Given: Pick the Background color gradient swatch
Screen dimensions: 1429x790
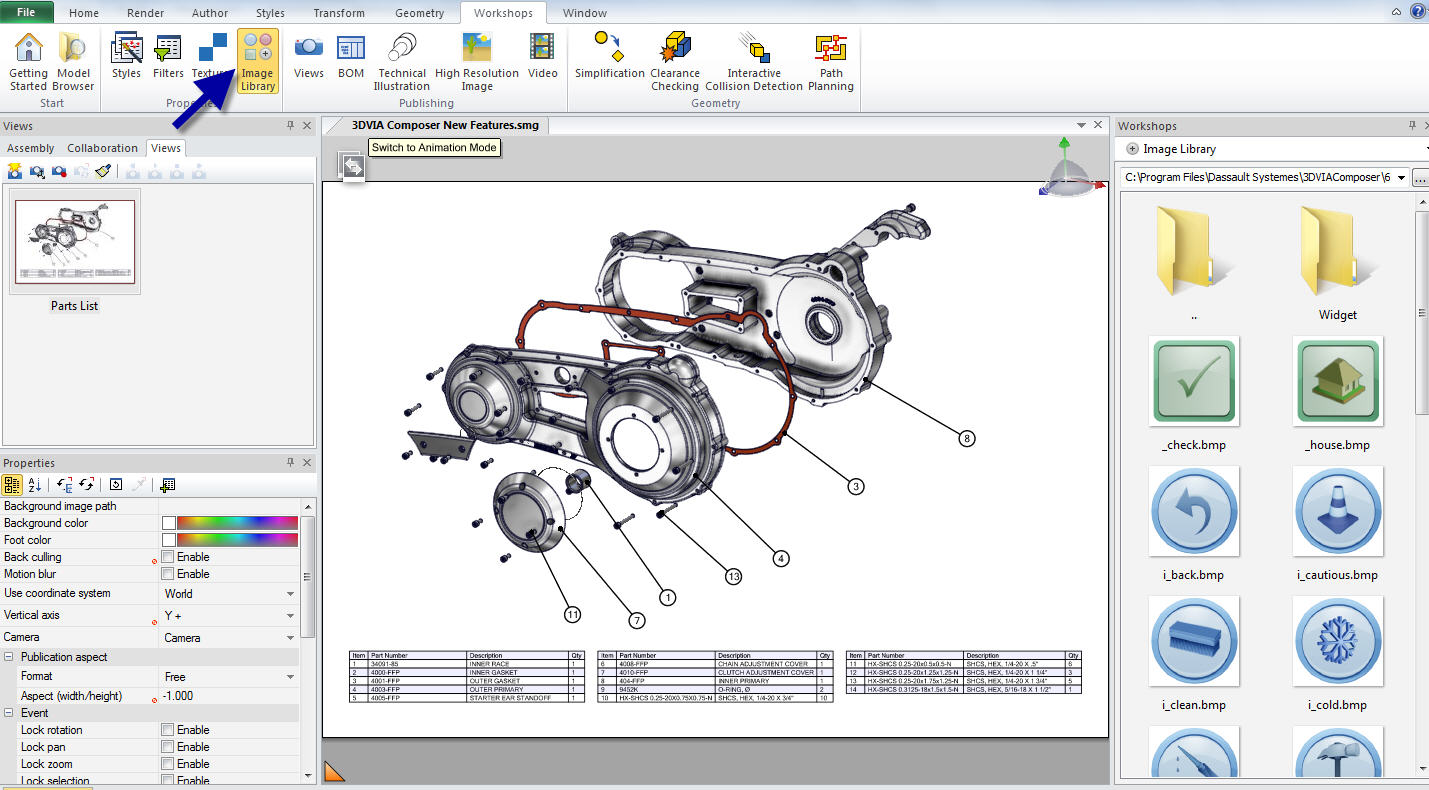Looking at the screenshot, I should pyautogui.click(x=237, y=523).
